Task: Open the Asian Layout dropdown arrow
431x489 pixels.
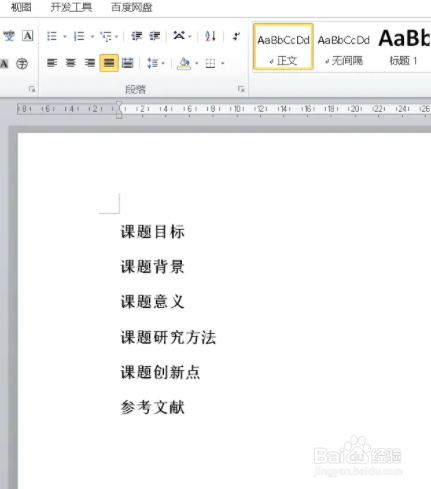Action: [190, 36]
